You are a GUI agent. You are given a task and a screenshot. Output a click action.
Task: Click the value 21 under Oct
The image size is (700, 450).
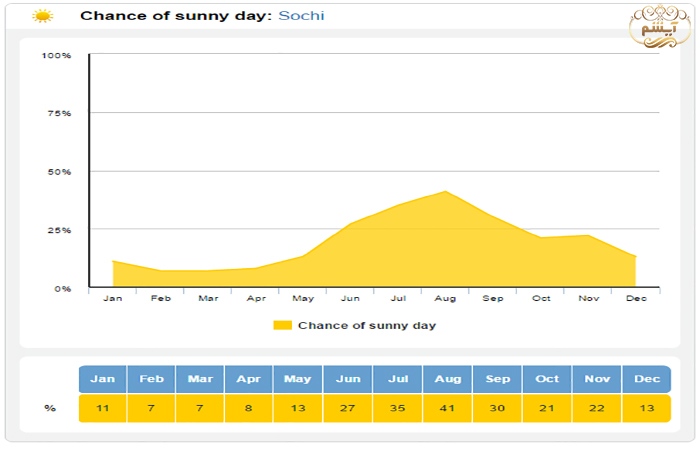pyautogui.click(x=547, y=408)
